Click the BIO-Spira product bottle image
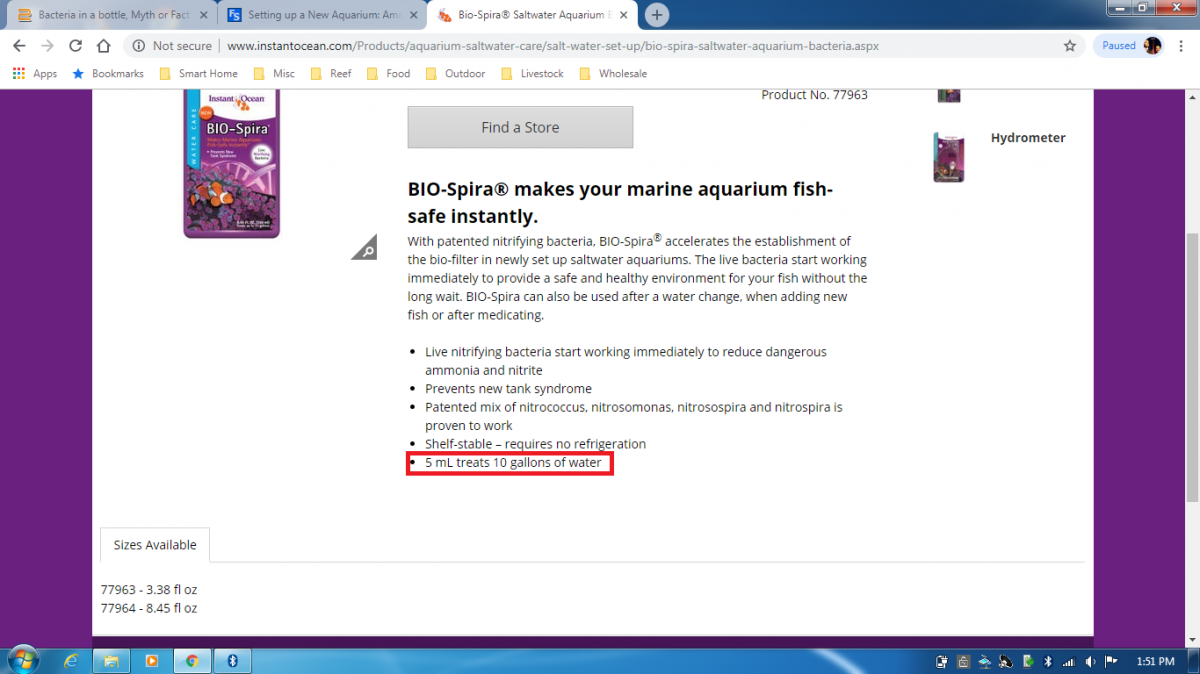The height and width of the screenshot is (674, 1200). click(231, 163)
